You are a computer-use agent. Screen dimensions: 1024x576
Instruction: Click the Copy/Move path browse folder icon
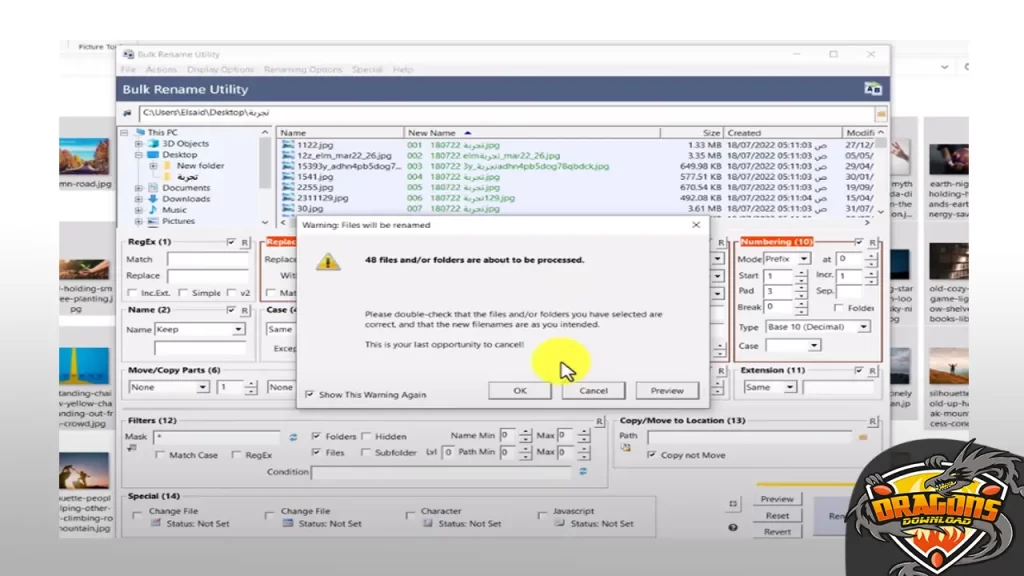point(862,437)
